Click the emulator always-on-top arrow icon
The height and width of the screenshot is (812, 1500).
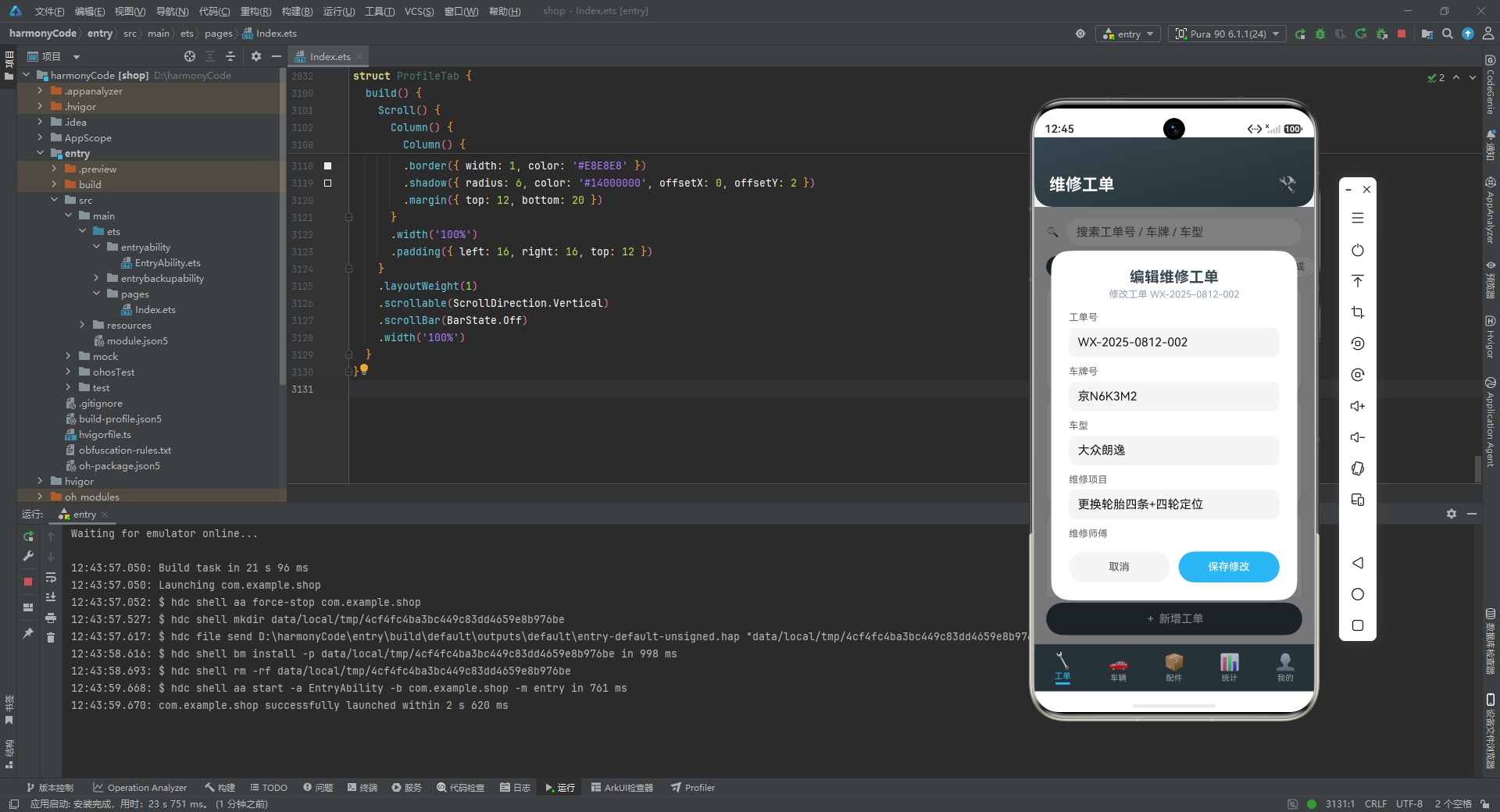pos(1358,281)
